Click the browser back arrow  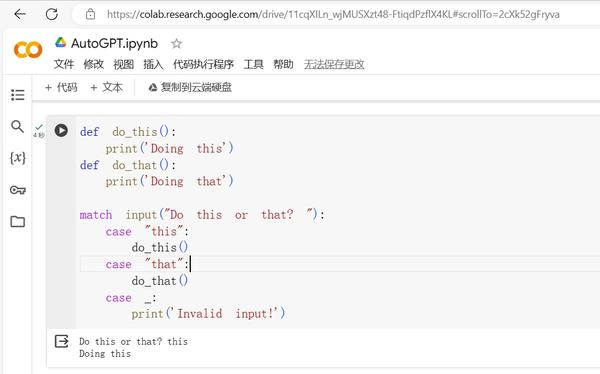[20, 14]
